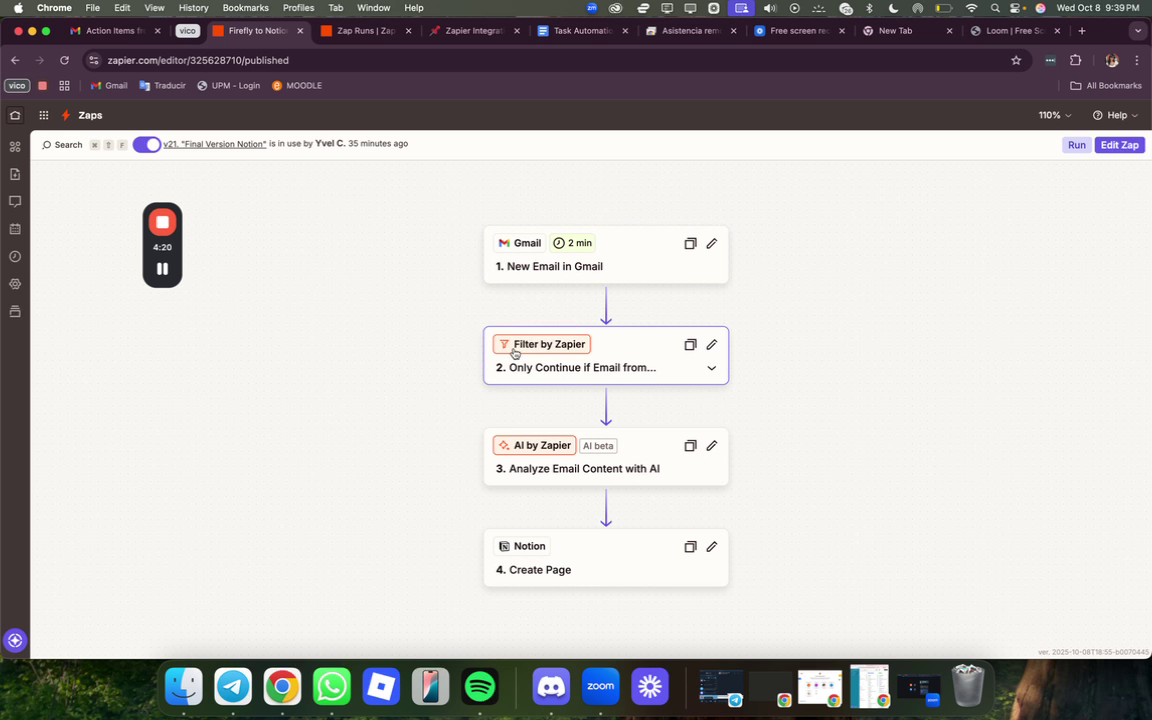1152x720 pixels.
Task: Edit the New Email in Gmail step
Action: tap(712, 243)
